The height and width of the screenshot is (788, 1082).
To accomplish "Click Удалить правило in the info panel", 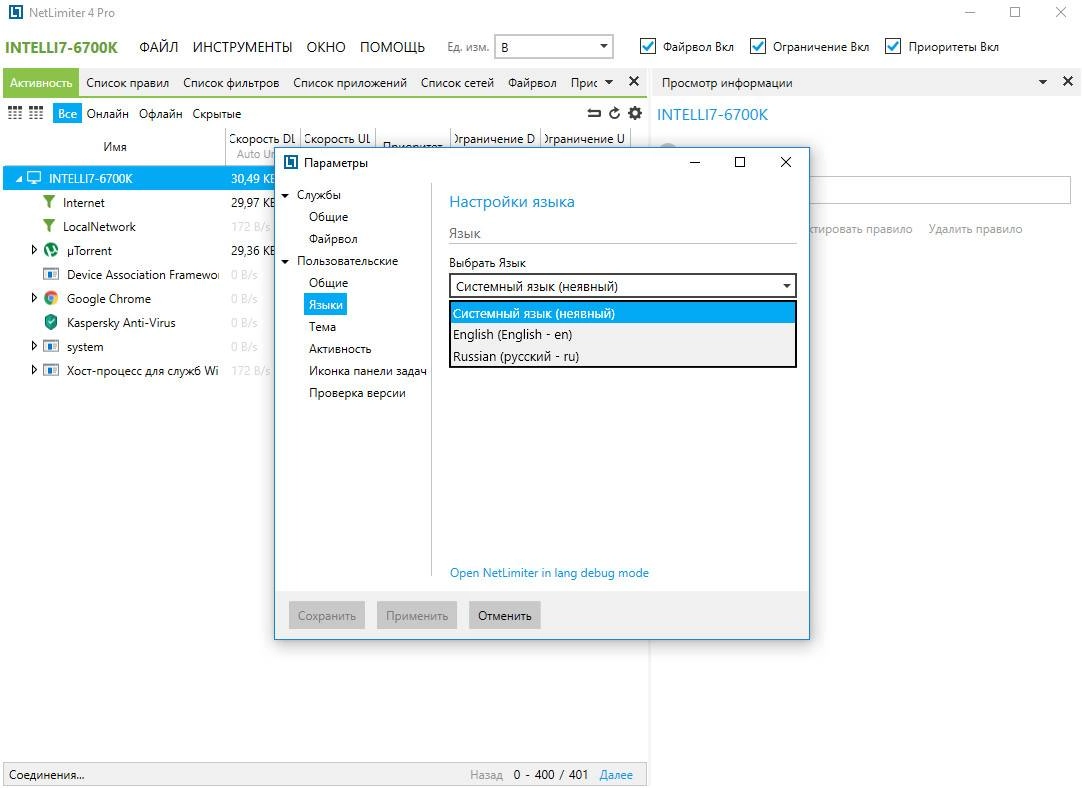I will click(975, 229).
